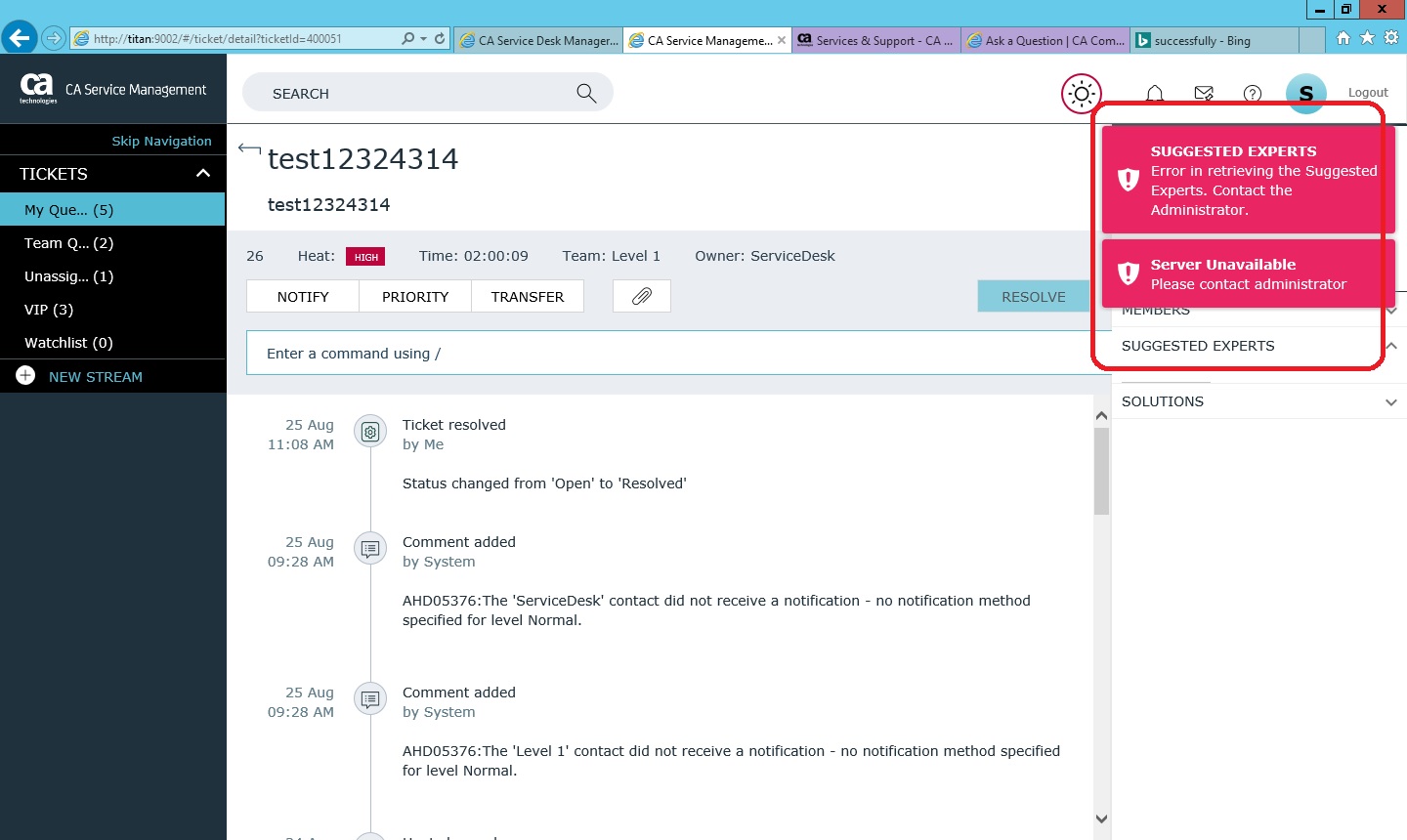Screen dimensions: 1407x840
Task: Click the Team: Level 1 text
Action: click(x=612, y=256)
